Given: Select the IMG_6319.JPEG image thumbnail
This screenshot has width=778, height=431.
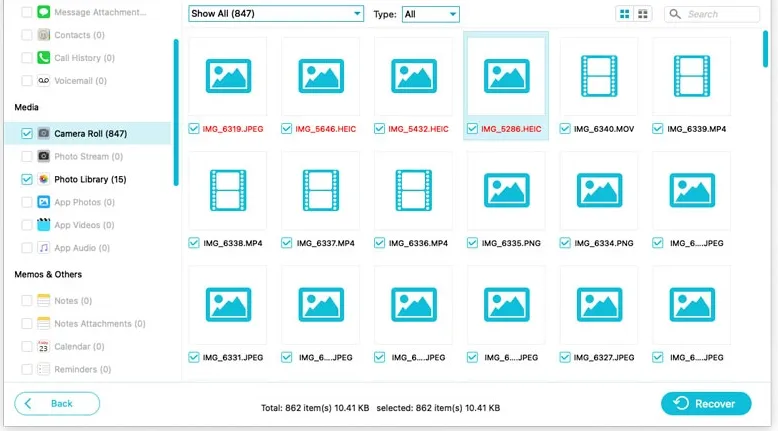Looking at the screenshot, I should tap(228, 76).
